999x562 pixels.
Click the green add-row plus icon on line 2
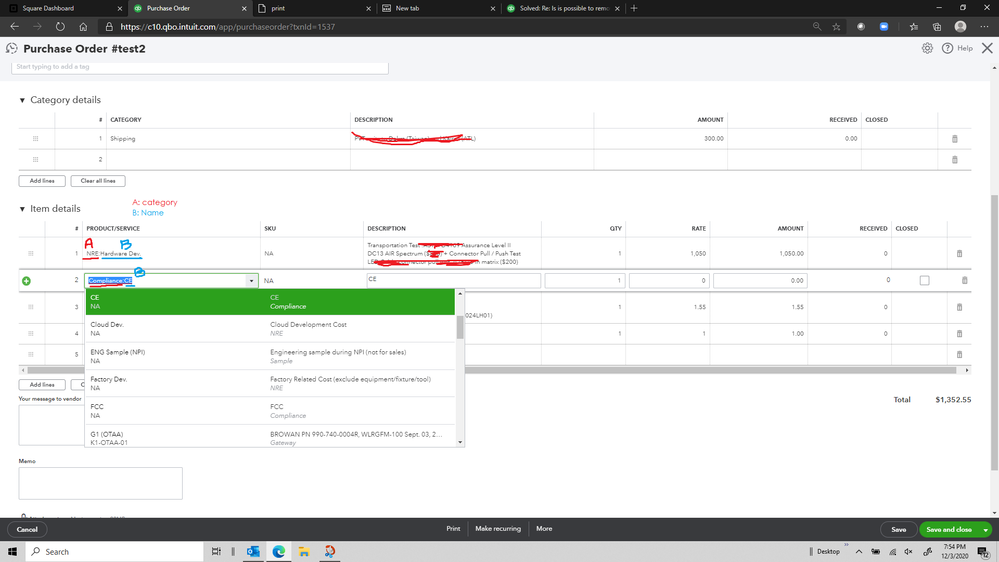(x=26, y=281)
